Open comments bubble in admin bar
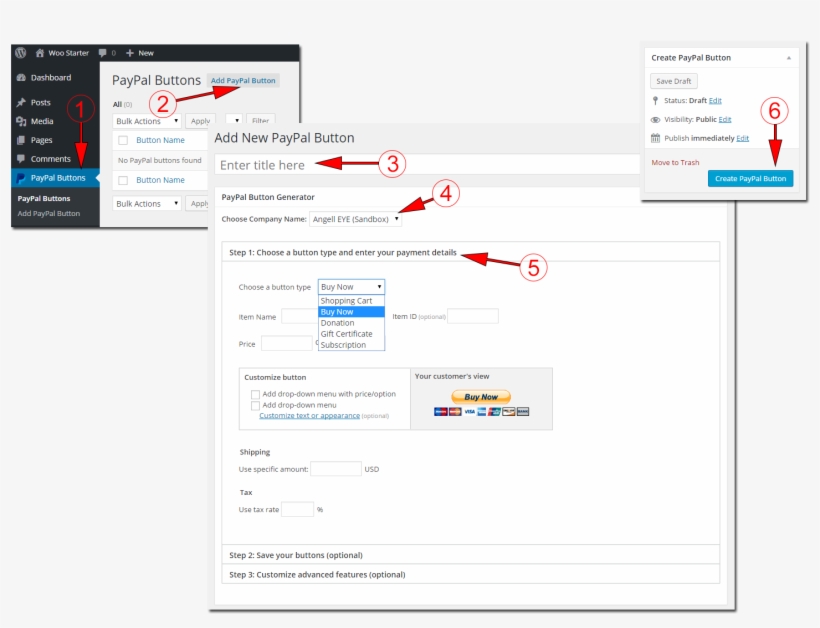Viewport: 820px width, 628px height. 102,53
